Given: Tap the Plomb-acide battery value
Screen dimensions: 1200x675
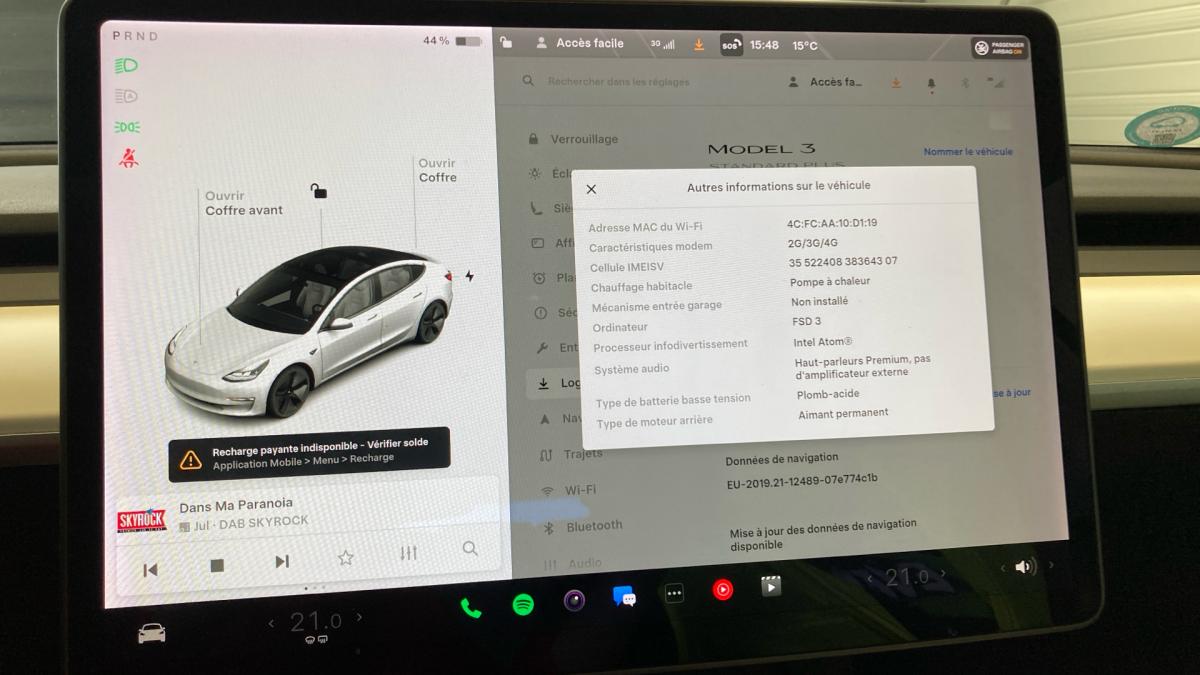Looking at the screenshot, I should [827, 394].
